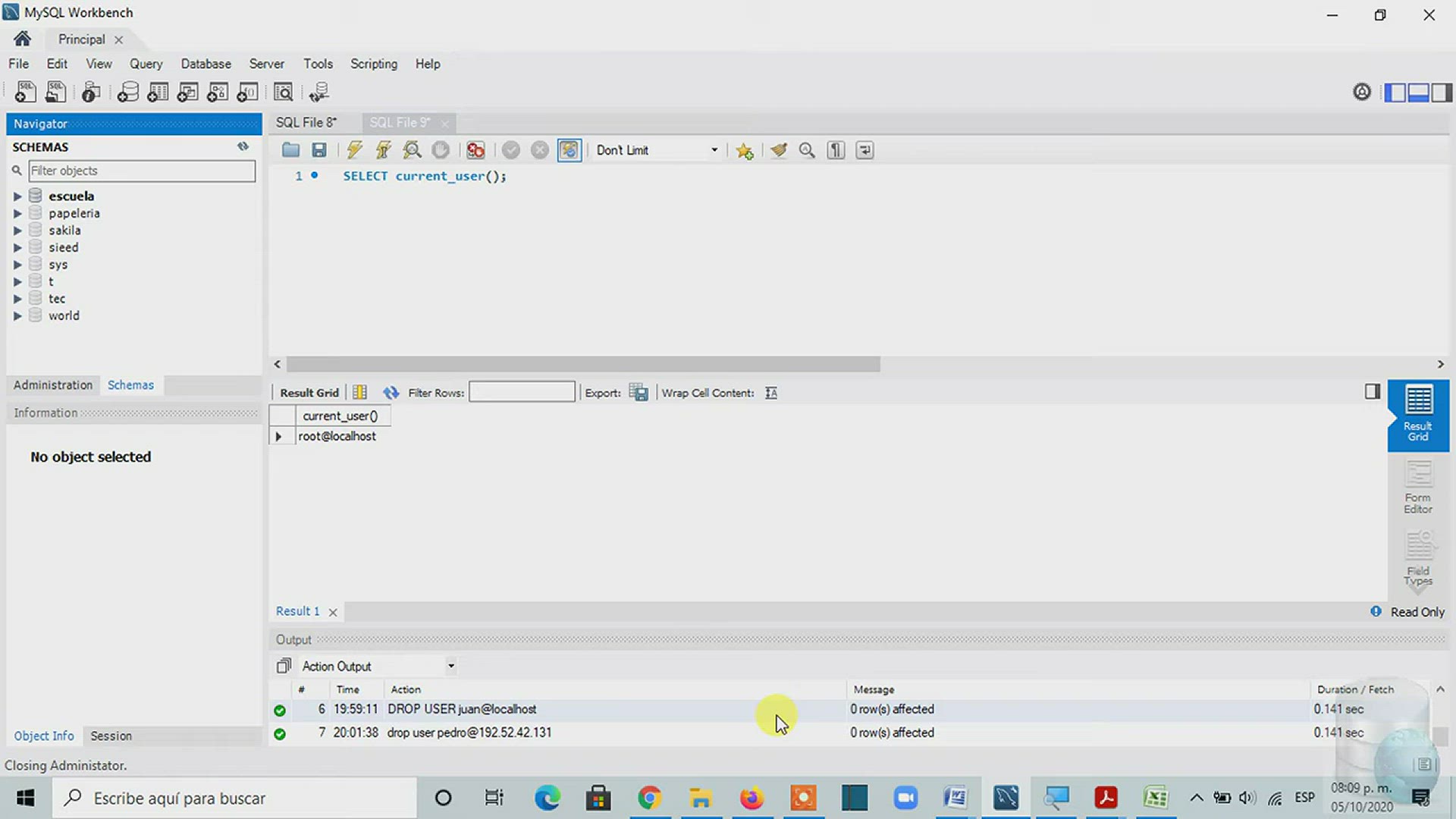Expand the tec schema

tap(17, 299)
